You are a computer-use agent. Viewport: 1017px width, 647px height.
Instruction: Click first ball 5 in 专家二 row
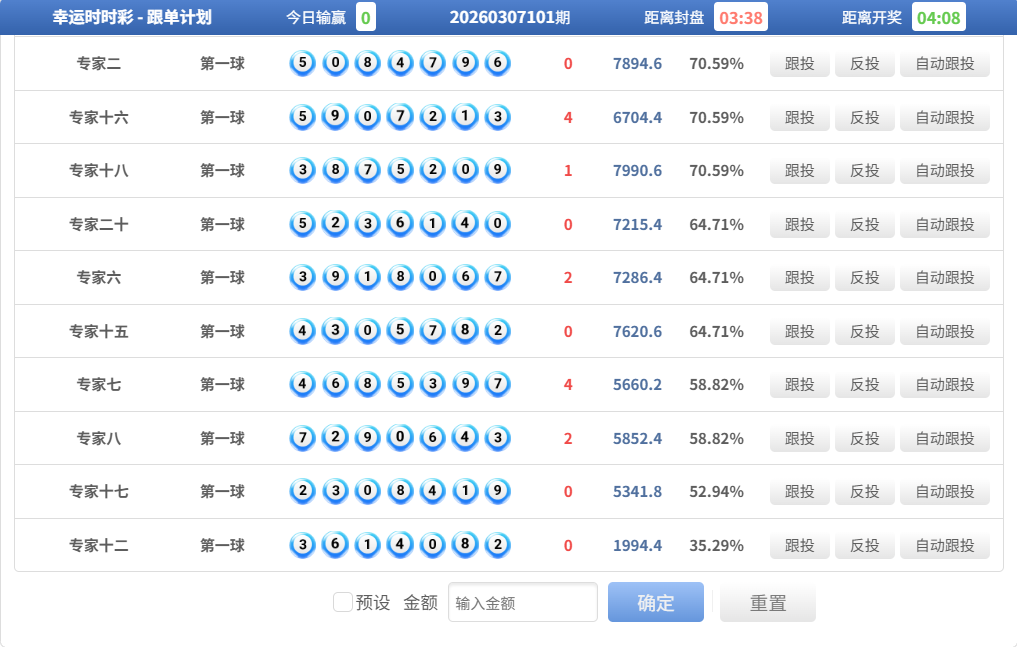coord(302,64)
